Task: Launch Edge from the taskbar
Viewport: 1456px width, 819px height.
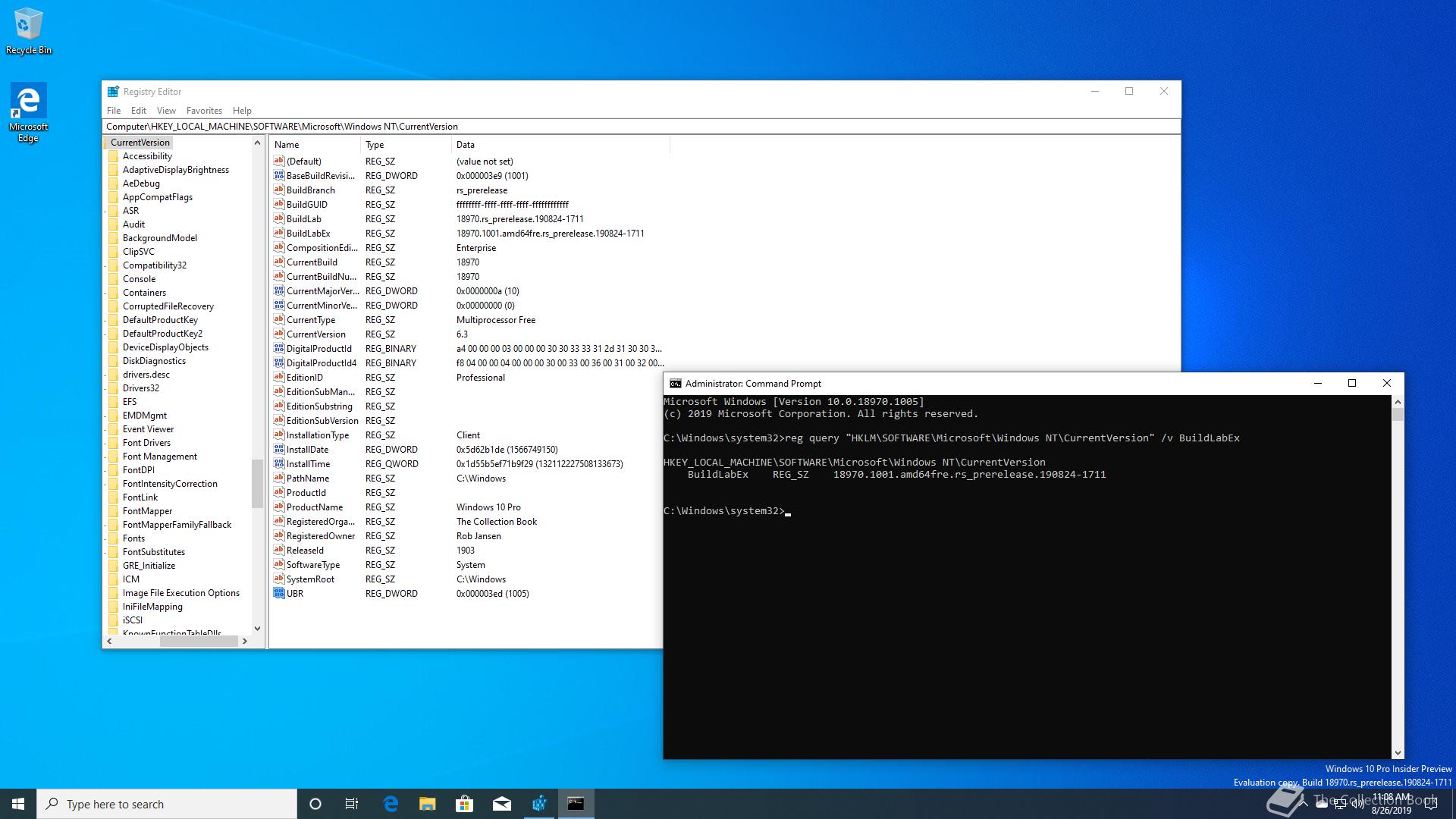Action: (391, 804)
